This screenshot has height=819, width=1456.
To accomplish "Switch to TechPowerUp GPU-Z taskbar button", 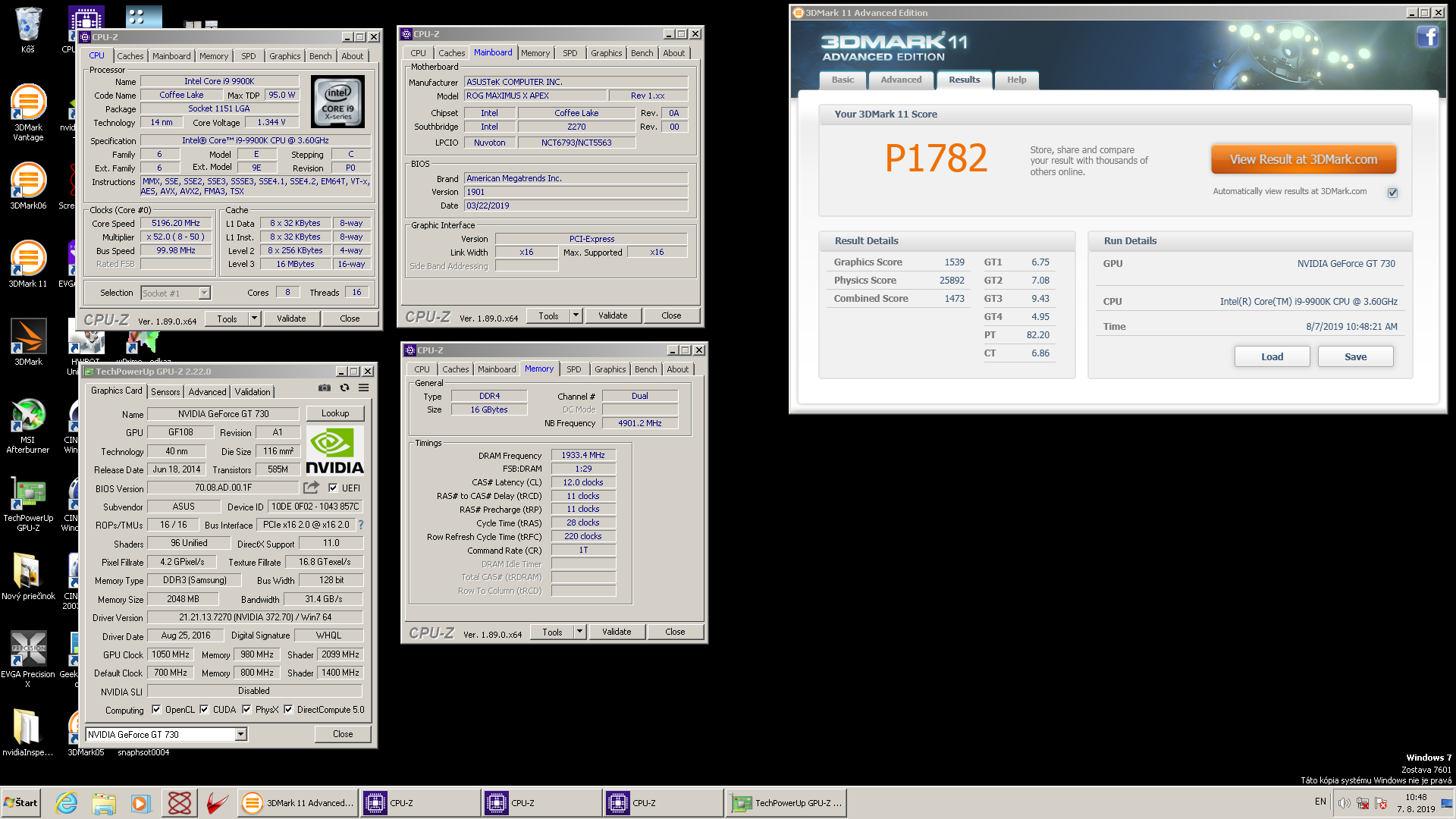I will pos(786,803).
